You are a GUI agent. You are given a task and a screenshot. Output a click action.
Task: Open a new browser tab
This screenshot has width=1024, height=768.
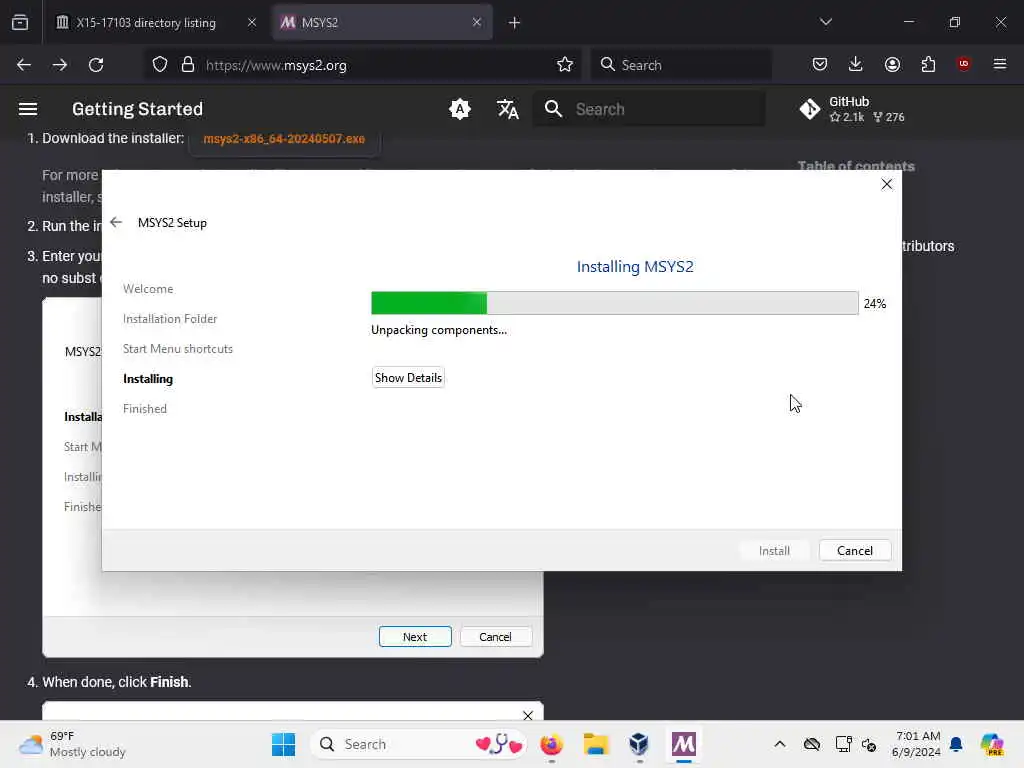[x=514, y=23]
